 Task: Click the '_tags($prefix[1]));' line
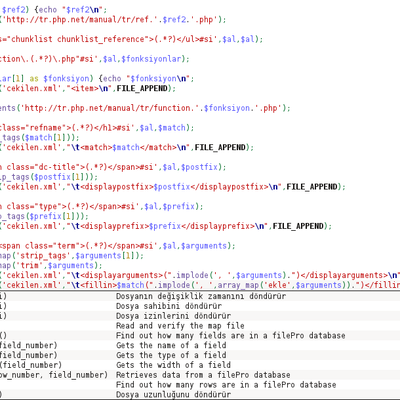click(x=44, y=216)
